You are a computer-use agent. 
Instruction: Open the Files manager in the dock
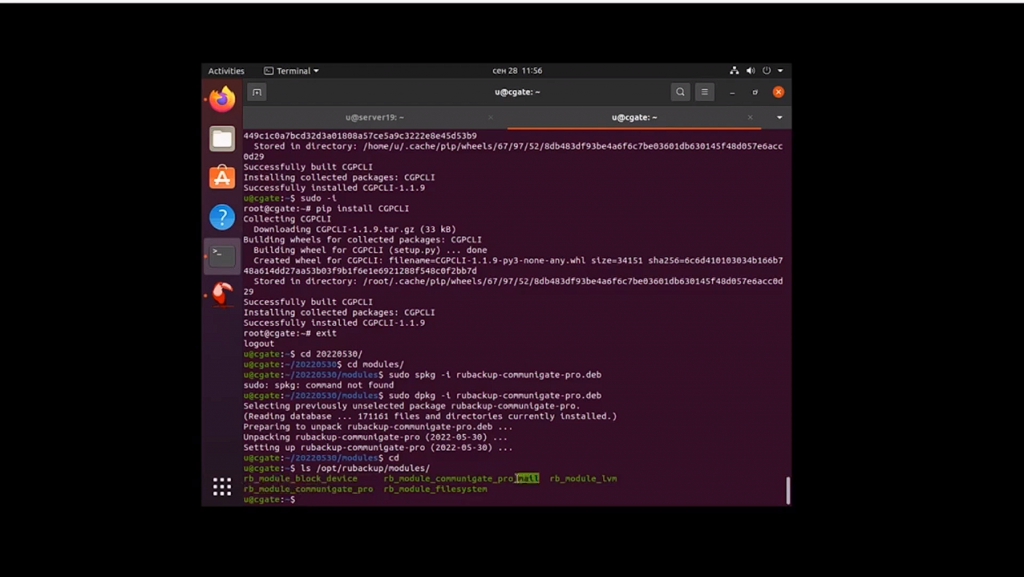click(x=222, y=138)
